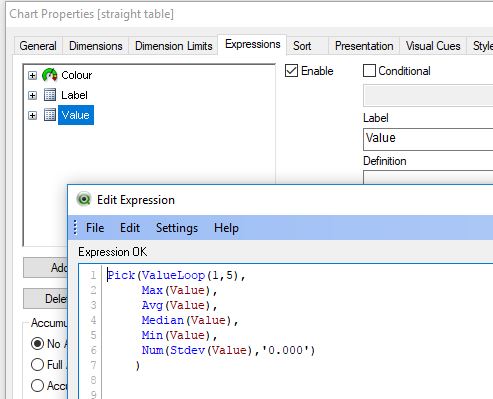Open the Edit menu in Edit Expression
493x399 pixels.
click(130, 228)
